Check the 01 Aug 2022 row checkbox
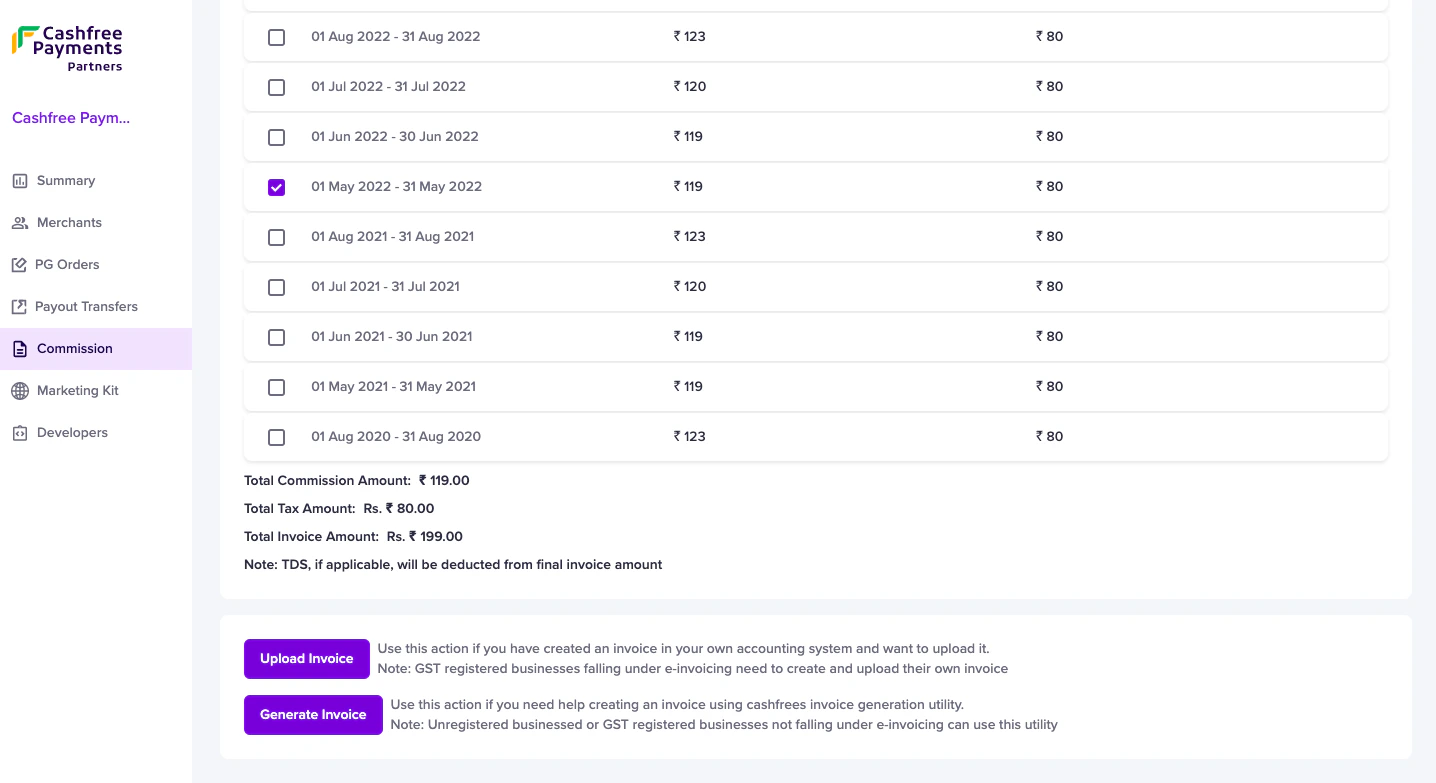The height and width of the screenshot is (783, 1436). click(x=277, y=37)
